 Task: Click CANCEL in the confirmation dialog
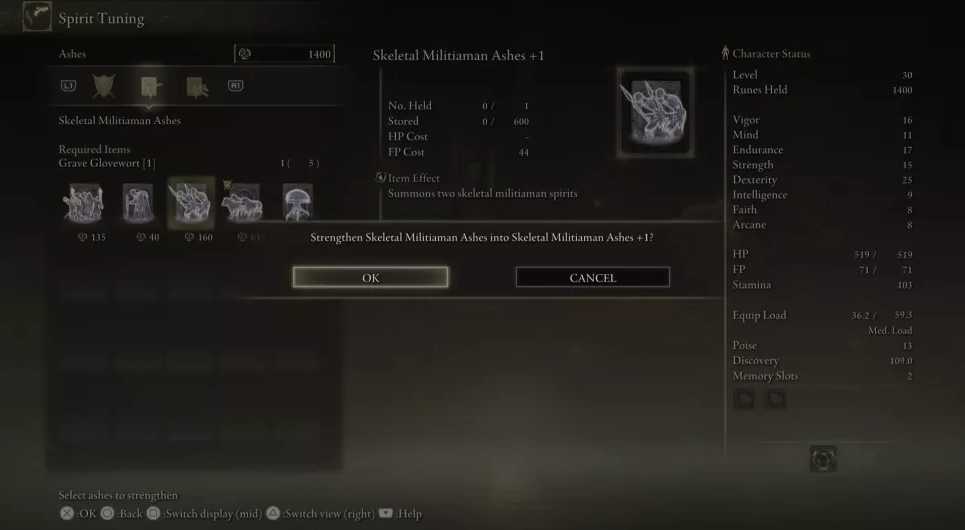(593, 278)
